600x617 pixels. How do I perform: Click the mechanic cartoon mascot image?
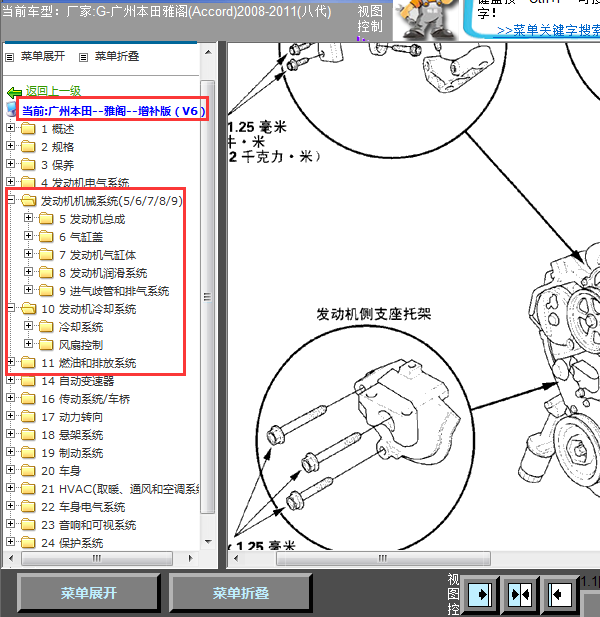(x=426, y=19)
